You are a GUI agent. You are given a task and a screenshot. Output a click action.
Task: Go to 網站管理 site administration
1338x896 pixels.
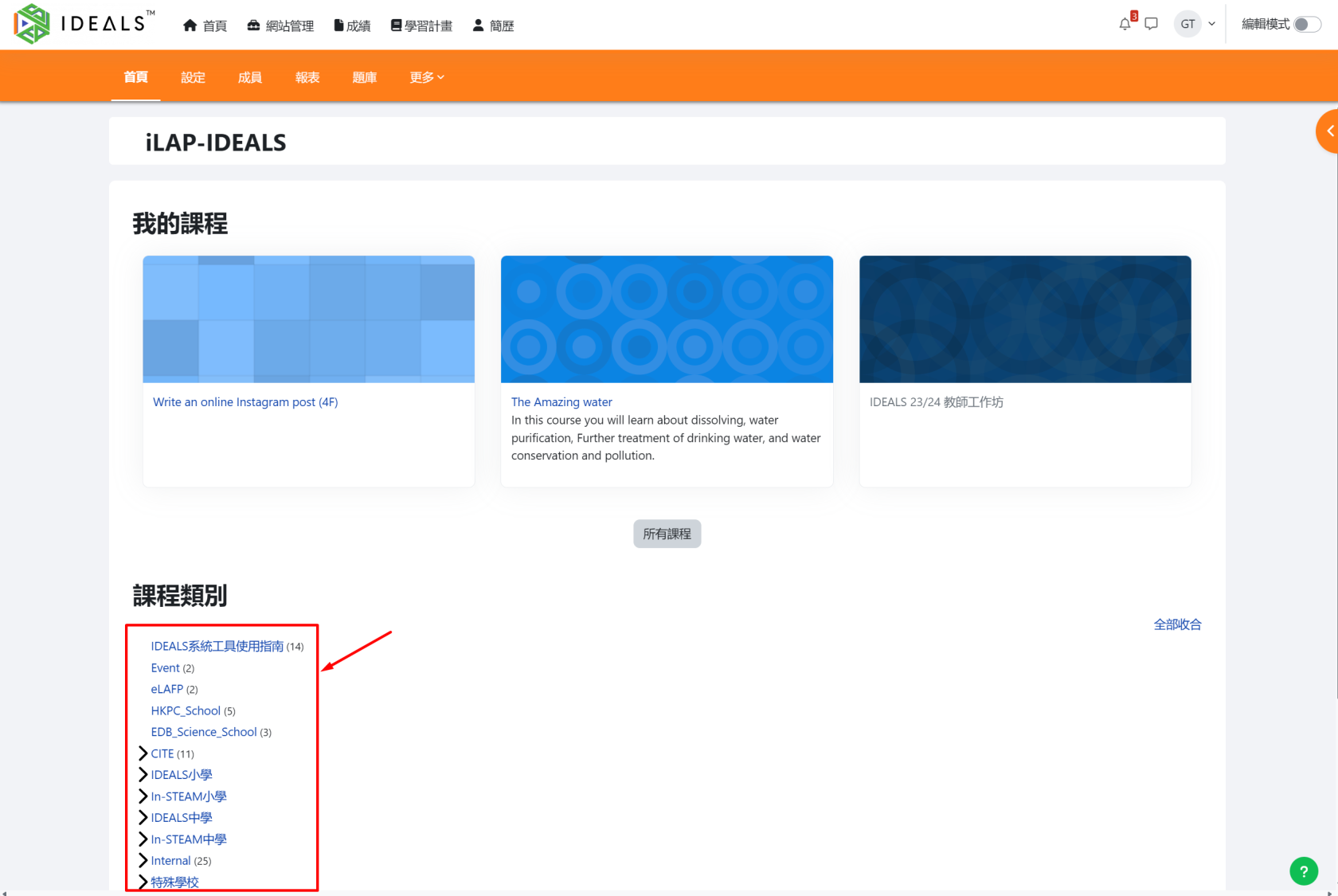(x=280, y=25)
